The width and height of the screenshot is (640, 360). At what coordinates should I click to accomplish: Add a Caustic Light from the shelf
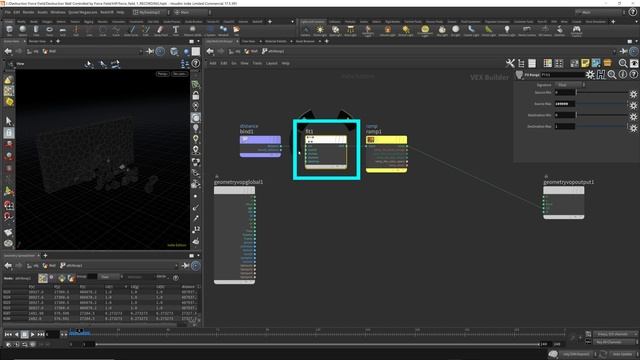(x=471, y=30)
